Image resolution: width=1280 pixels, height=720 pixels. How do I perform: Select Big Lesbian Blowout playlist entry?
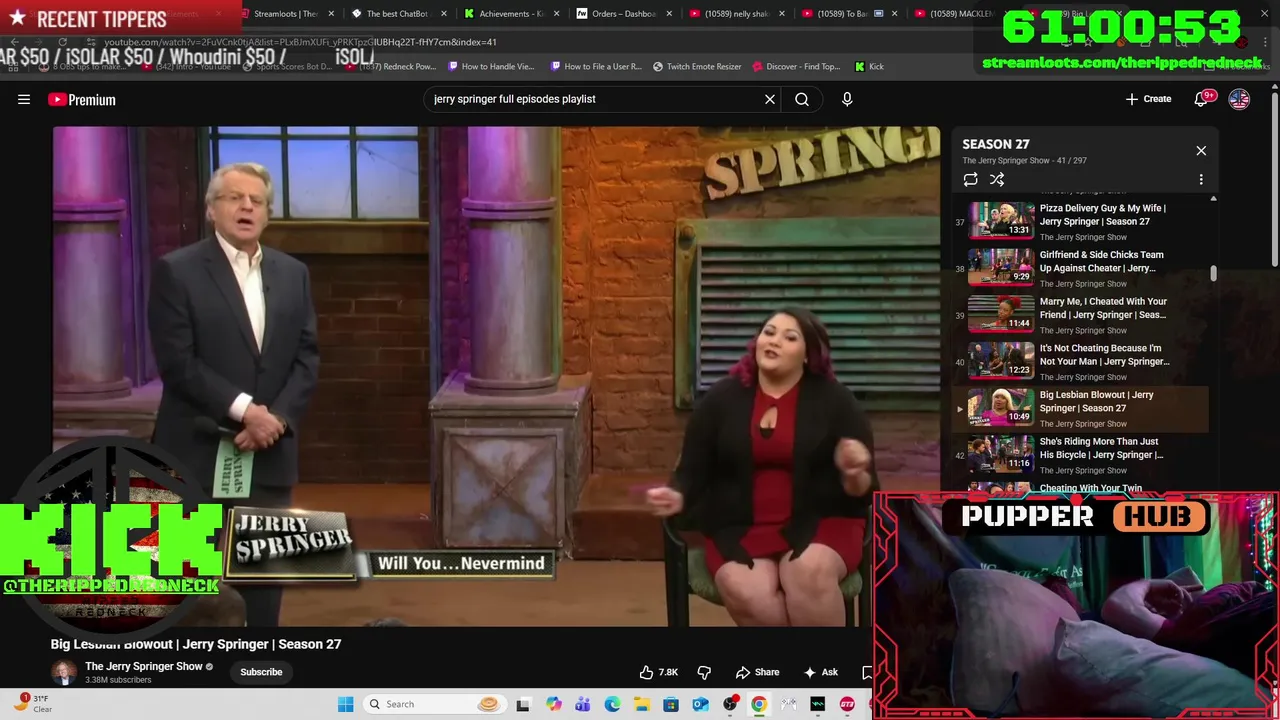(x=1080, y=408)
